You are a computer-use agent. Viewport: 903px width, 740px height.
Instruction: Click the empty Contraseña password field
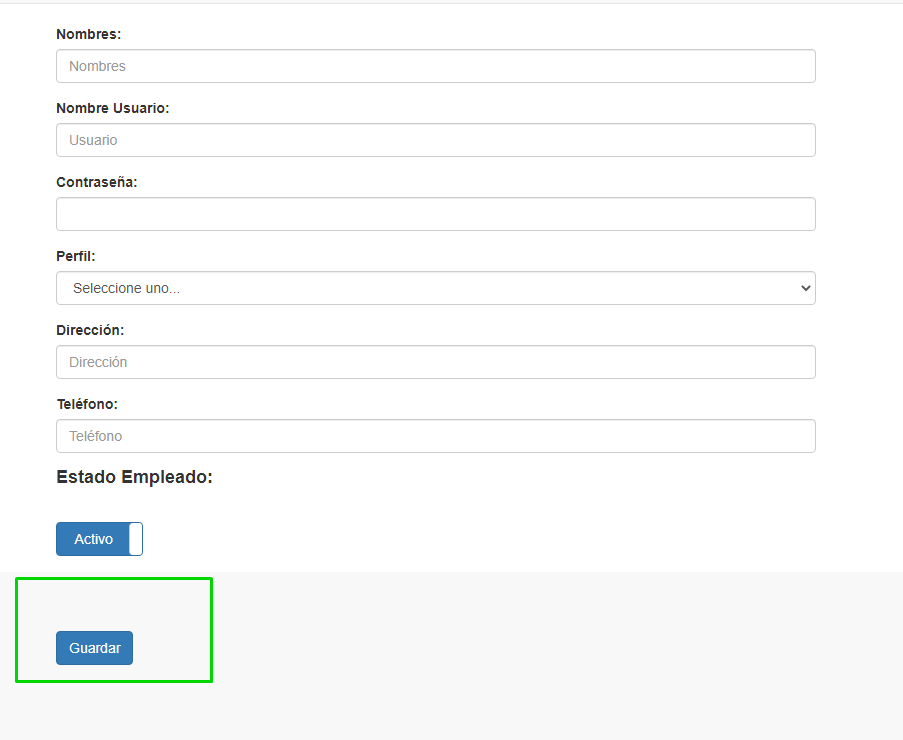tap(435, 214)
